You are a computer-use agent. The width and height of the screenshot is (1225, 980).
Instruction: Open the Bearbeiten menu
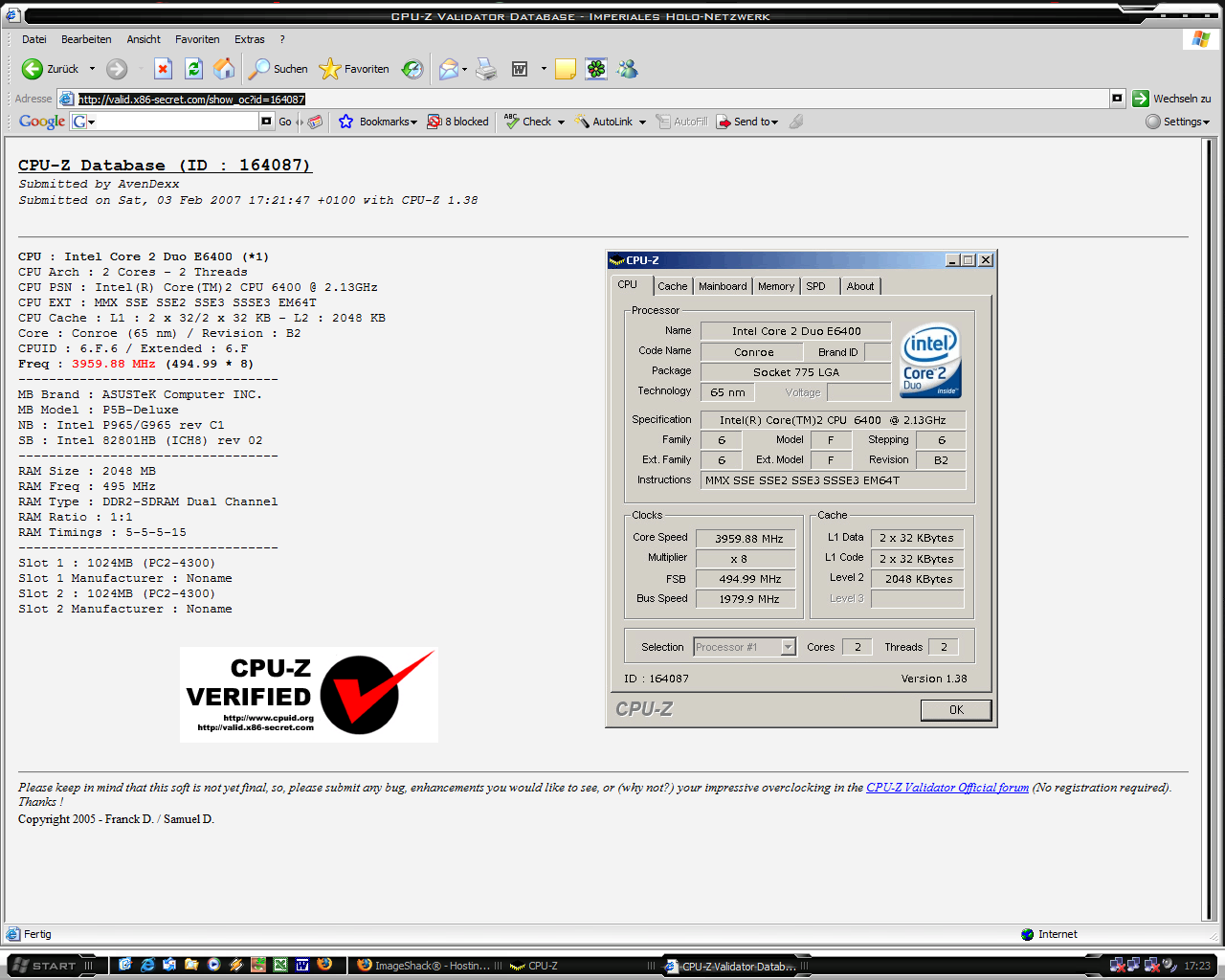[86, 39]
